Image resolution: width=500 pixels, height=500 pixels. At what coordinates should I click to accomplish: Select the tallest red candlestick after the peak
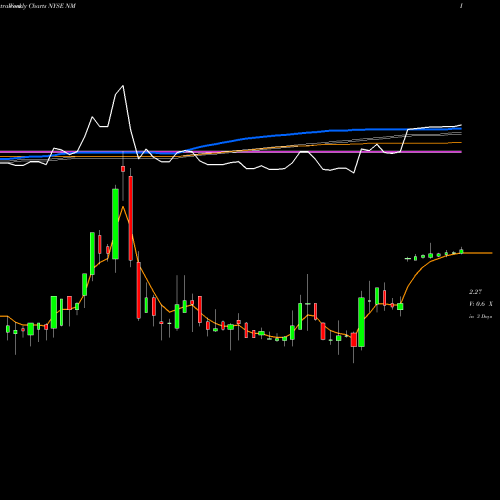(x=131, y=218)
